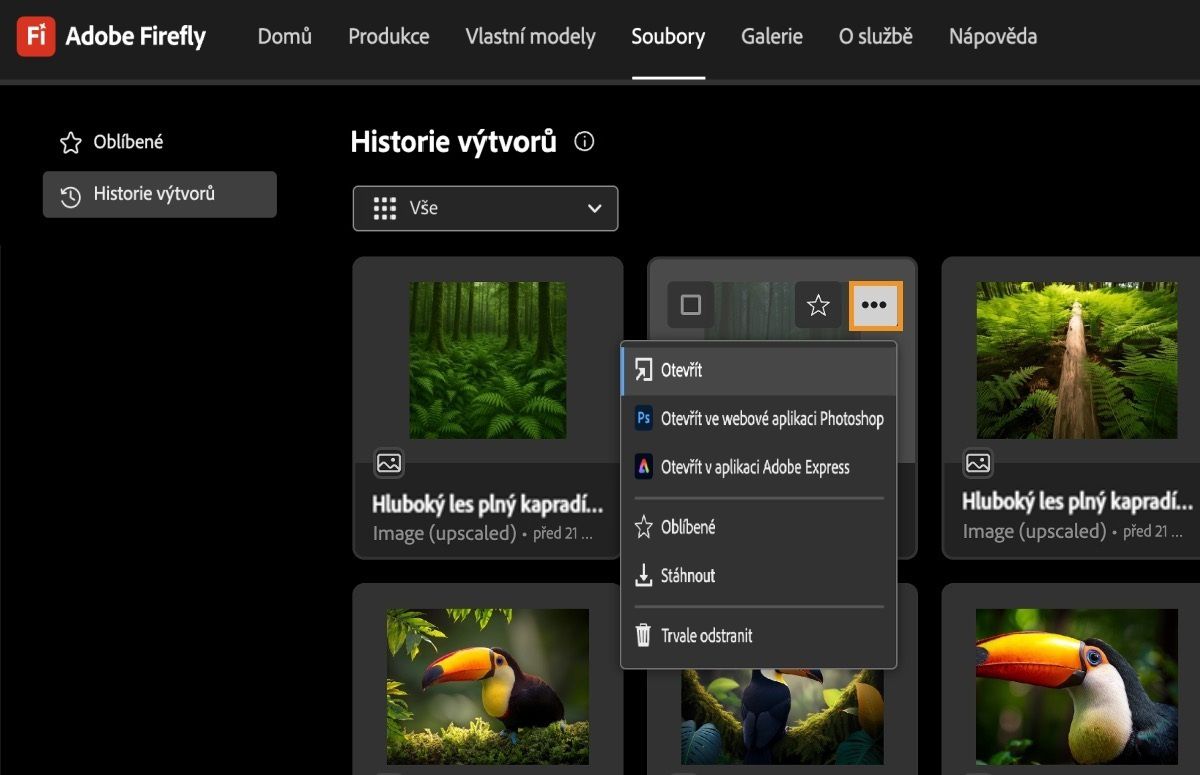The image size is (1200, 775).
Task: Click the Photoshop icon in the context menu
Action: (x=644, y=419)
